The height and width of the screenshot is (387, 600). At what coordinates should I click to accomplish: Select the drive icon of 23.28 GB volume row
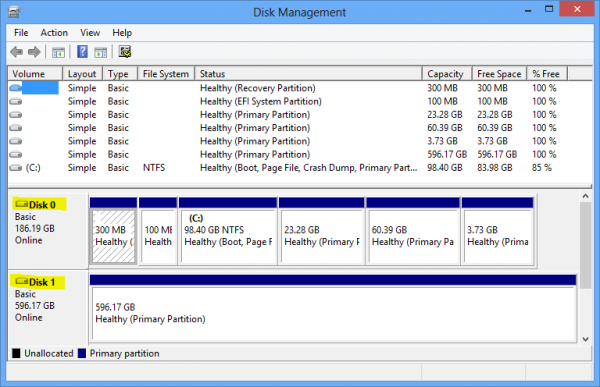click(x=16, y=115)
